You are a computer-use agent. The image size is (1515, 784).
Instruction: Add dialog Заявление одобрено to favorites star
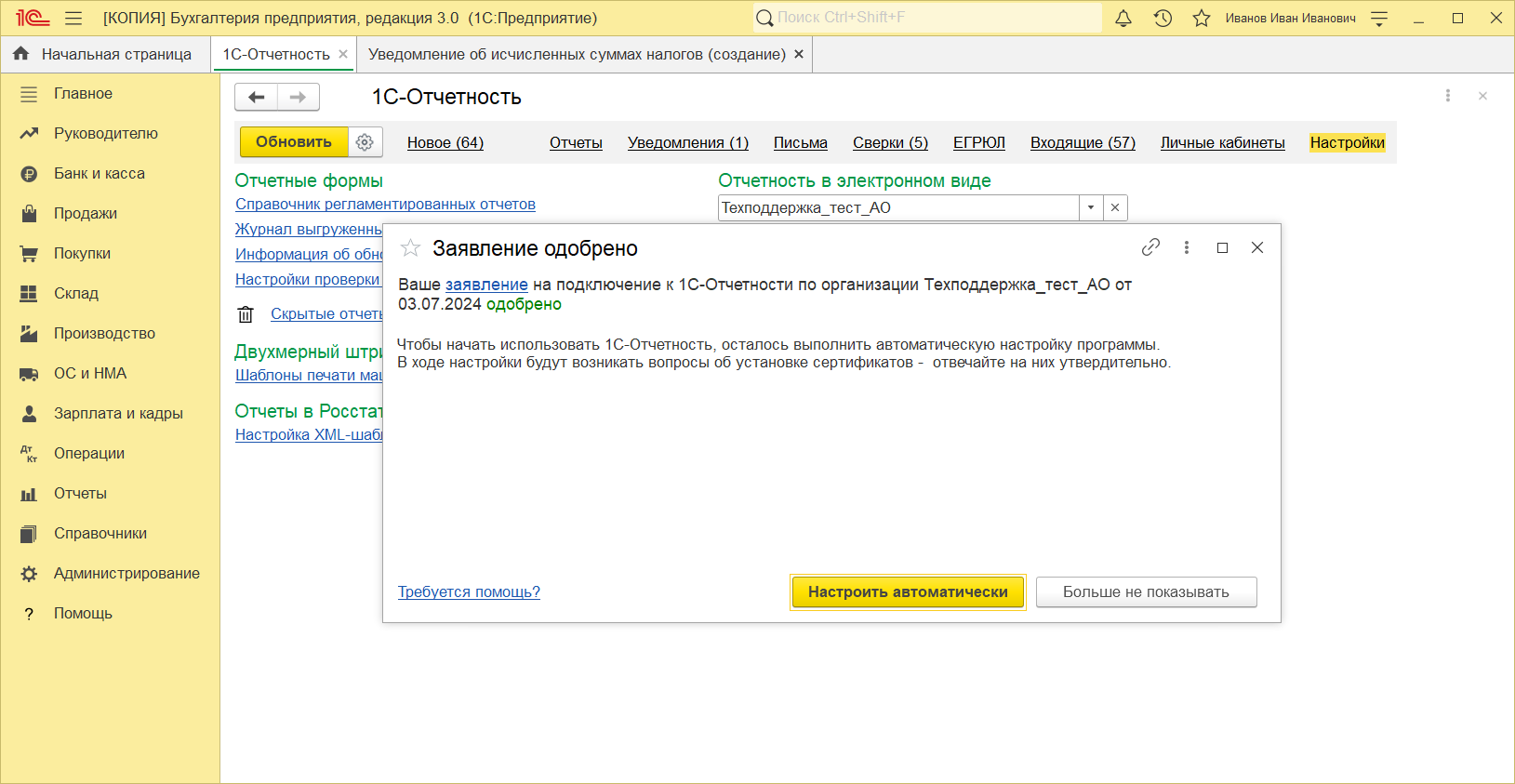point(410,248)
